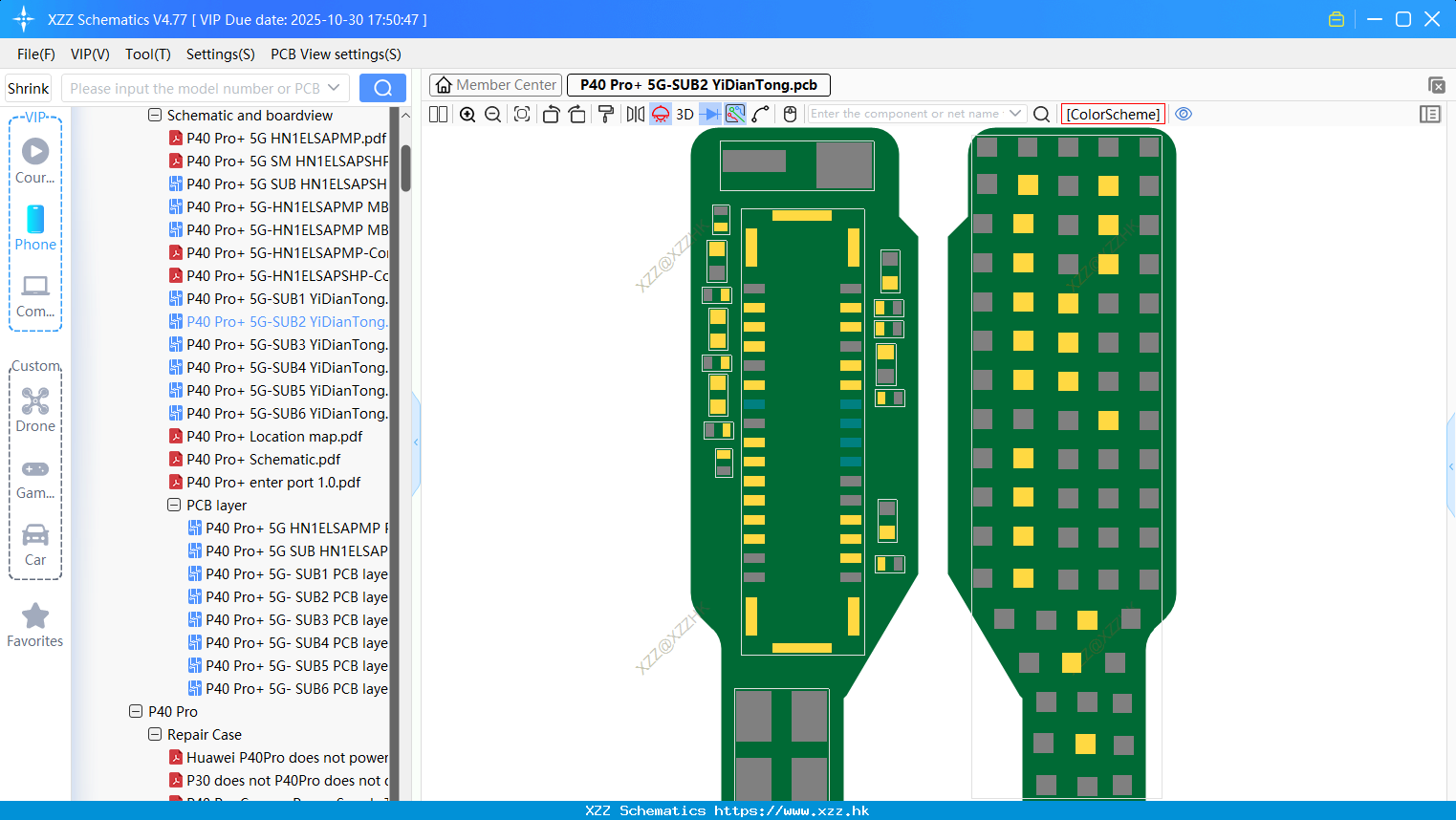Image resolution: width=1456 pixels, height=820 pixels.
Task: Select the Car category
Action: (x=35, y=545)
